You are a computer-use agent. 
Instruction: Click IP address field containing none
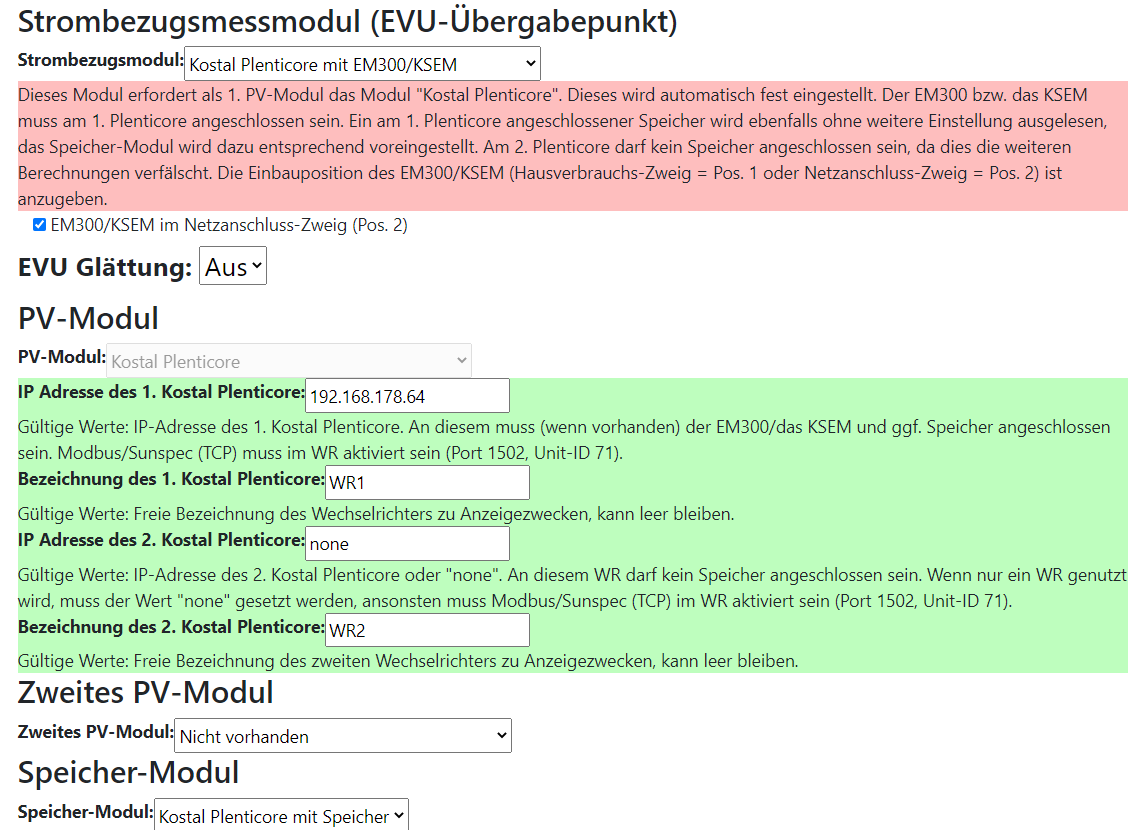pos(407,543)
